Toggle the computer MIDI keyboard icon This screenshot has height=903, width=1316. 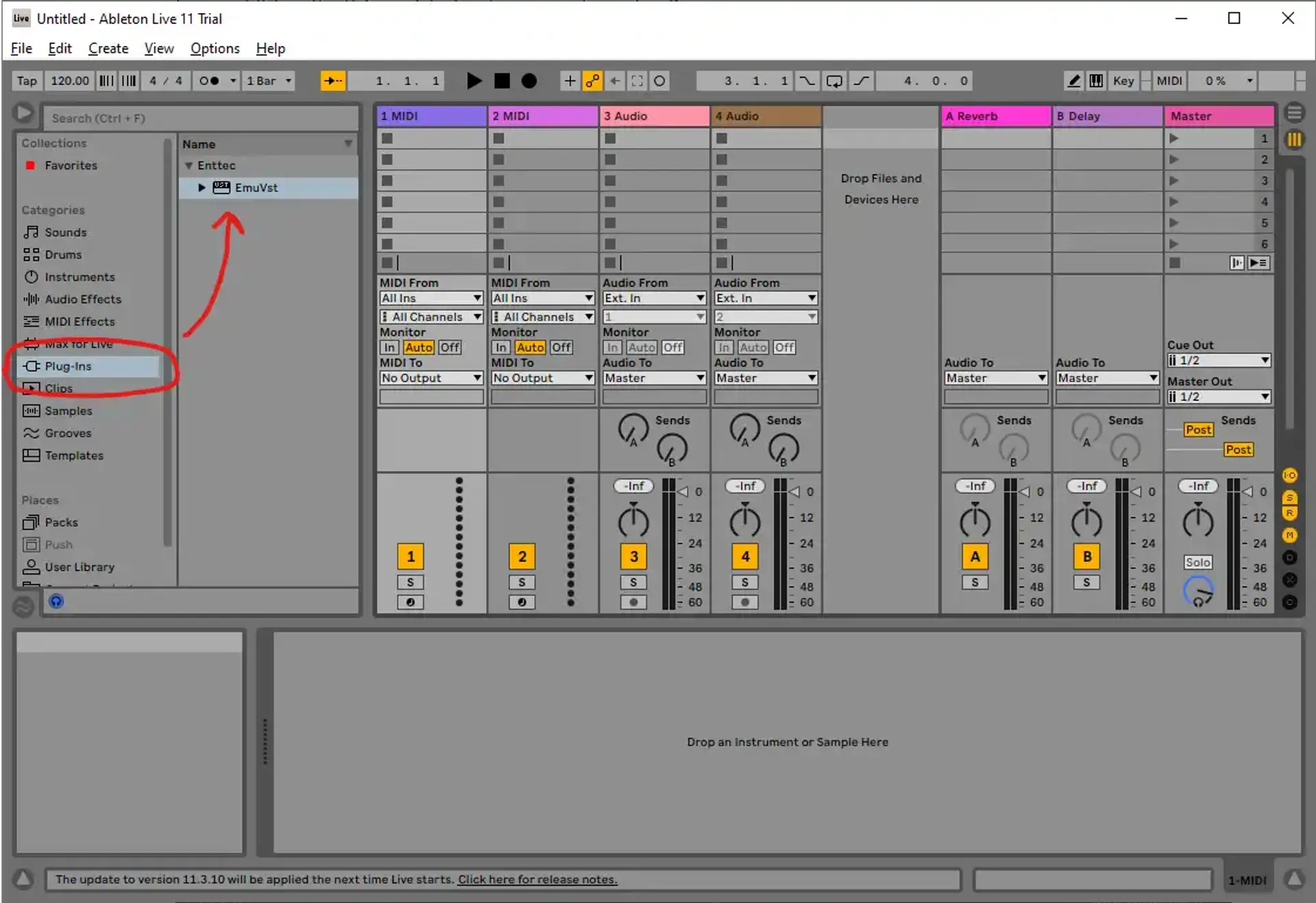pos(1096,81)
